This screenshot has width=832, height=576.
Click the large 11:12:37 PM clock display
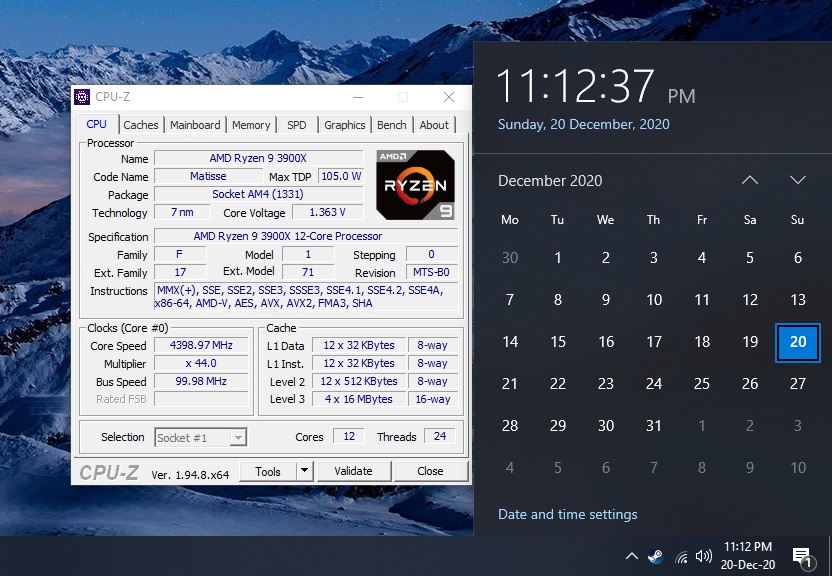pos(595,86)
